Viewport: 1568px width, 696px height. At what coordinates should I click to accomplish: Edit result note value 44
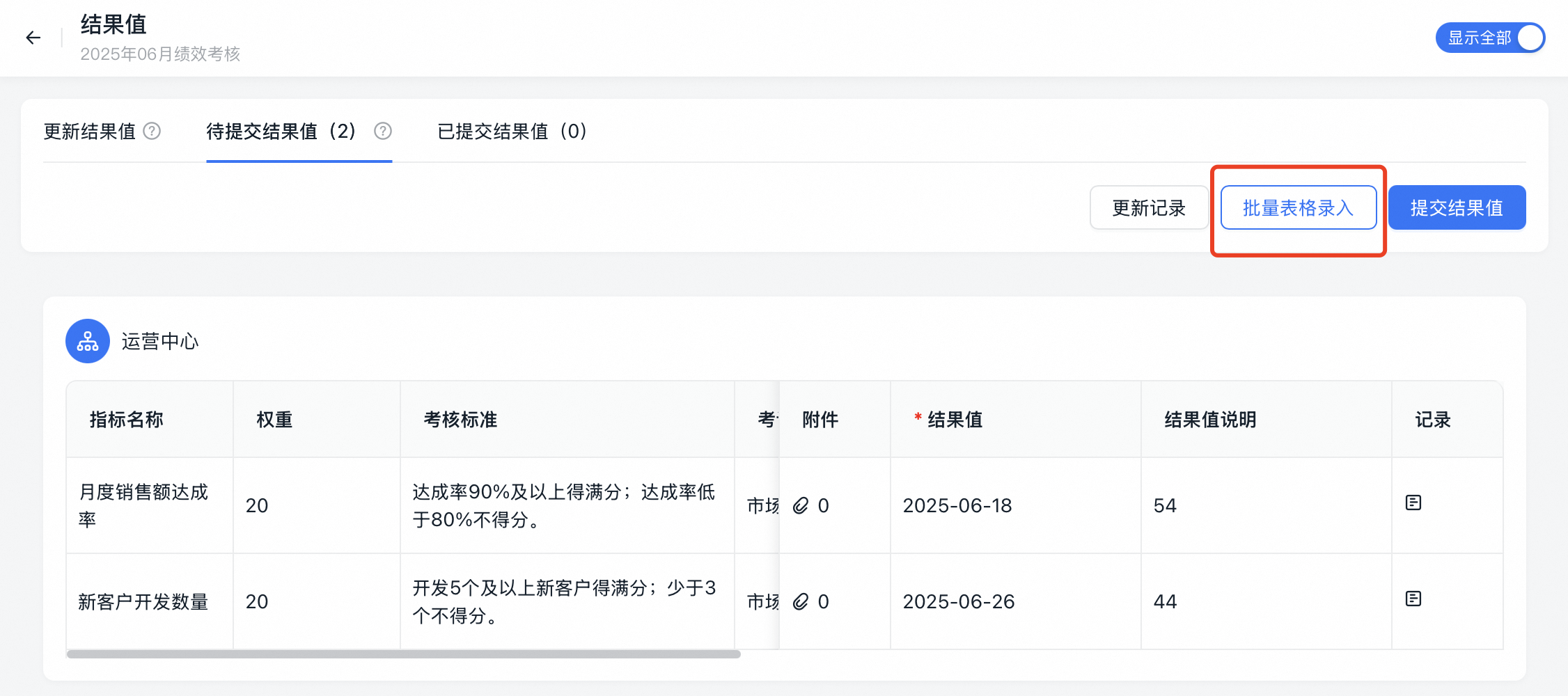1267,601
